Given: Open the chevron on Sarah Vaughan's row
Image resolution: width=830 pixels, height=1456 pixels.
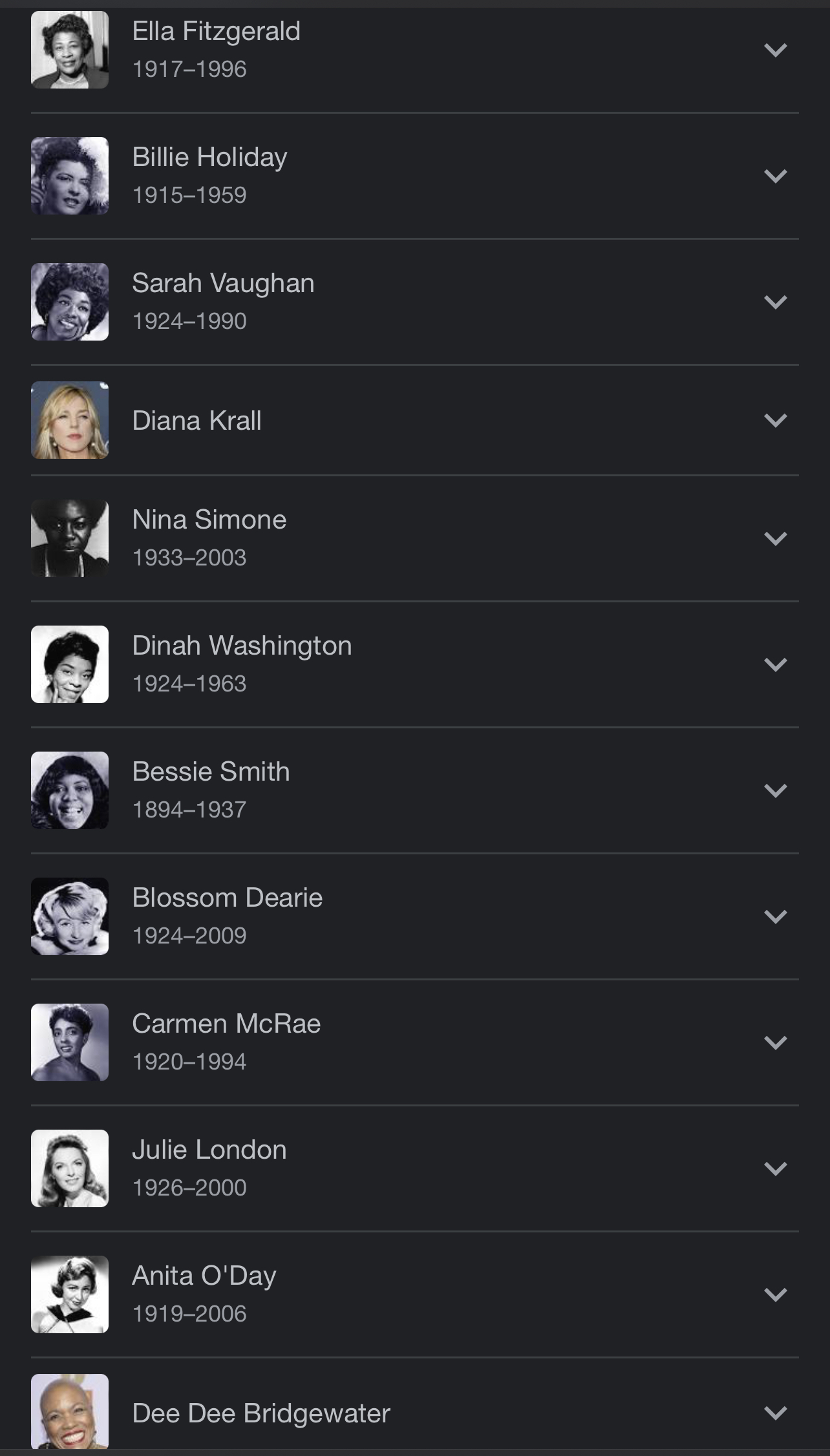Looking at the screenshot, I should (775, 302).
